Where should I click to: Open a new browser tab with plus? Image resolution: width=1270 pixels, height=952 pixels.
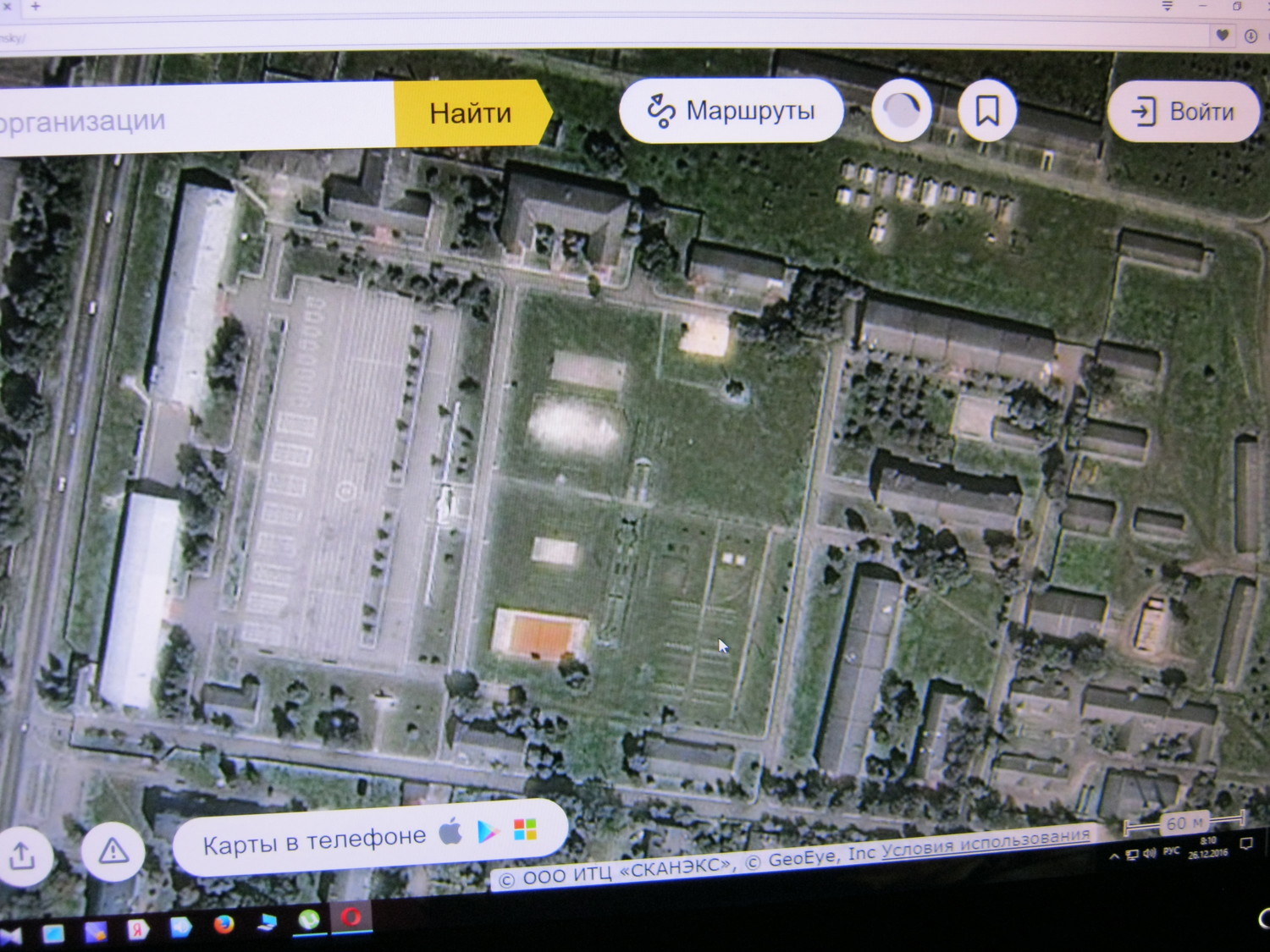point(36,7)
